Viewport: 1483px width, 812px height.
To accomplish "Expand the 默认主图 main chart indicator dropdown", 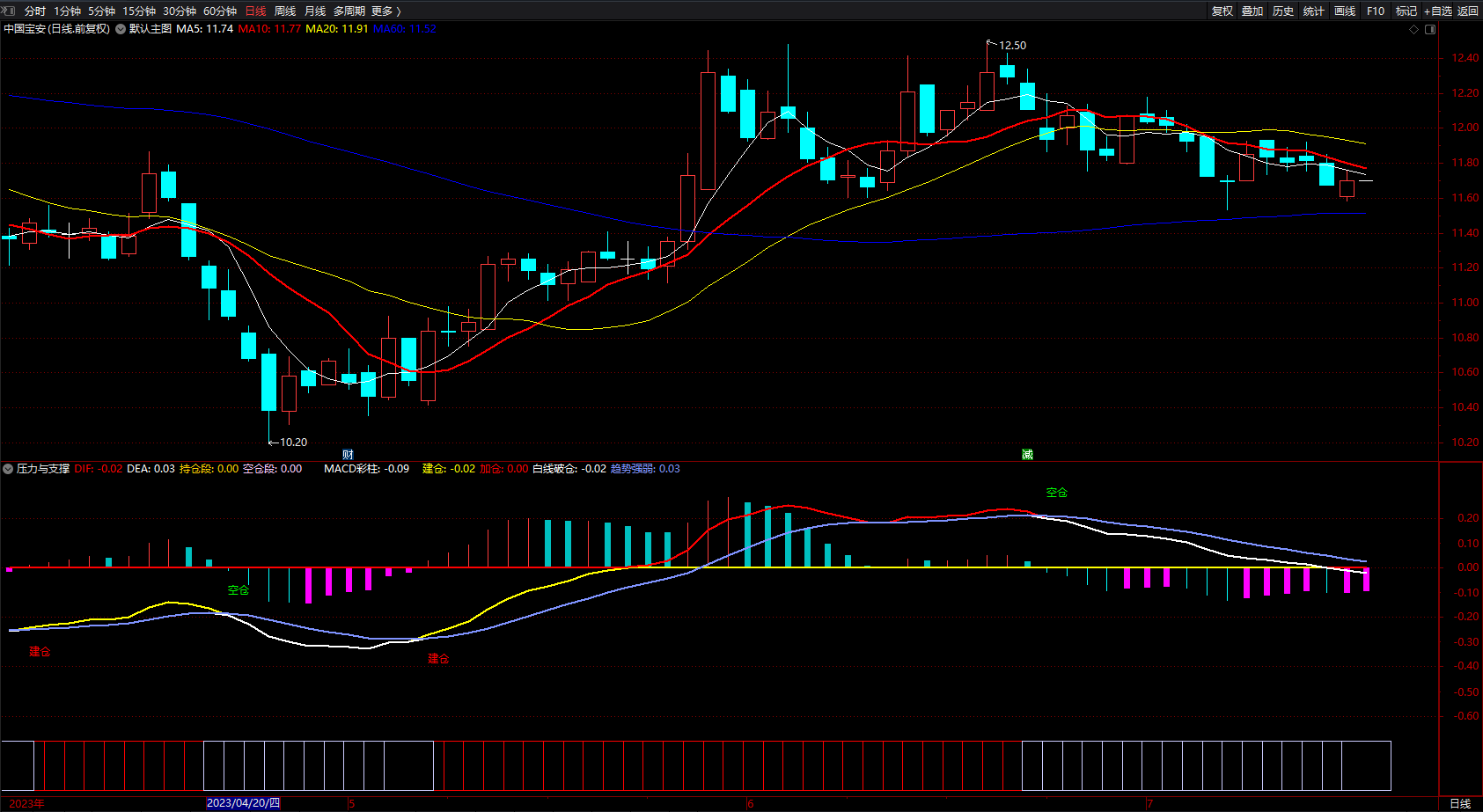I will tap(121, 29).
